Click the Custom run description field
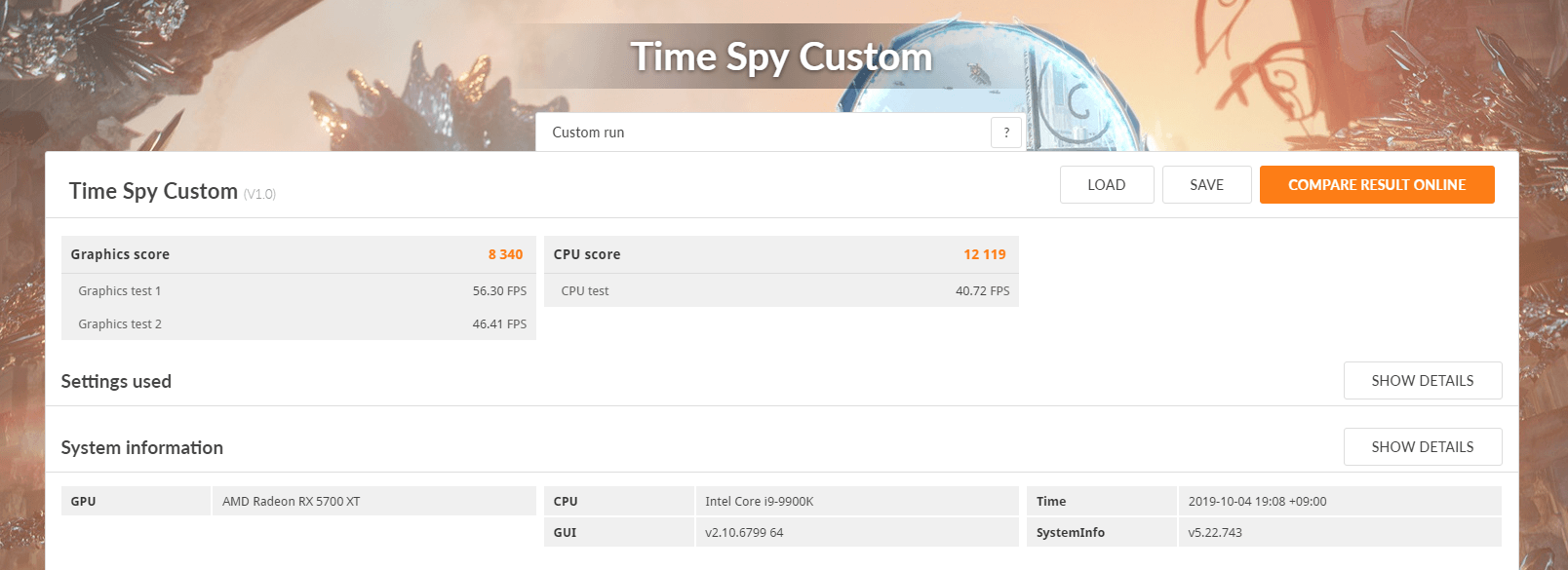This screenshot has height=570, width=1568. [x=763, y=133]
